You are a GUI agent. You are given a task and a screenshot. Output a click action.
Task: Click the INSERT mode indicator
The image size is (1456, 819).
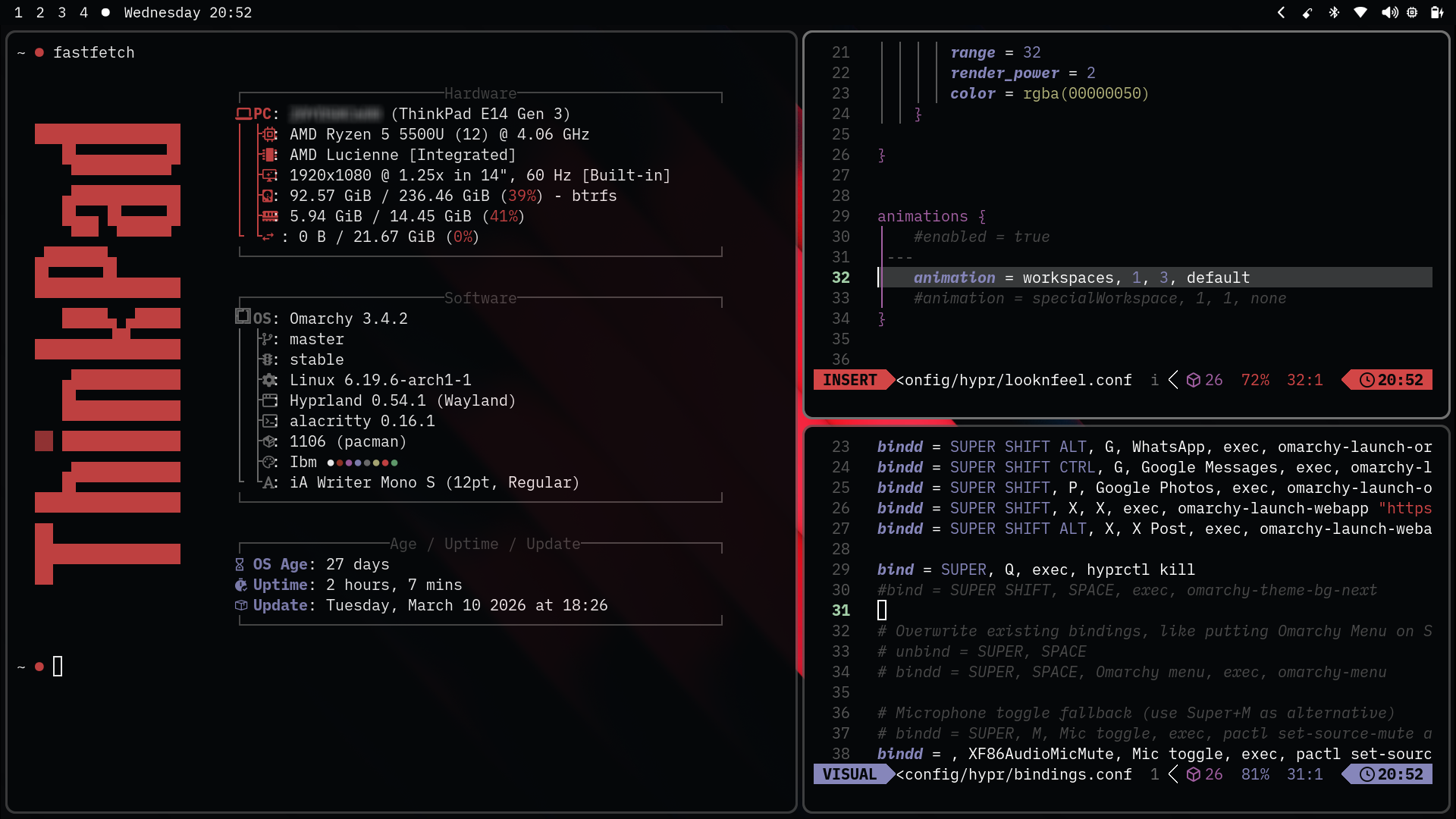[x=849, y=380]
